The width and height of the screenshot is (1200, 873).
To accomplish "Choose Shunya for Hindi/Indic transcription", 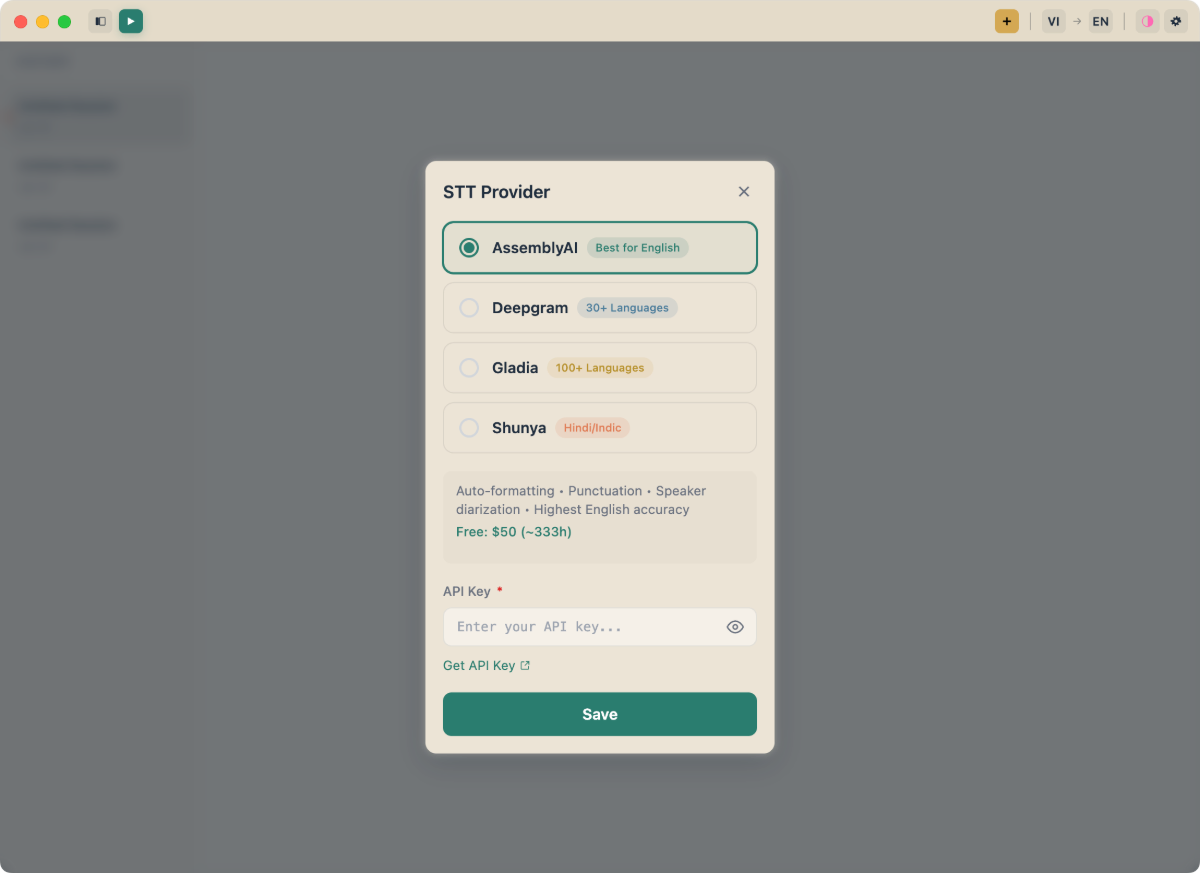I will (469, 427).
